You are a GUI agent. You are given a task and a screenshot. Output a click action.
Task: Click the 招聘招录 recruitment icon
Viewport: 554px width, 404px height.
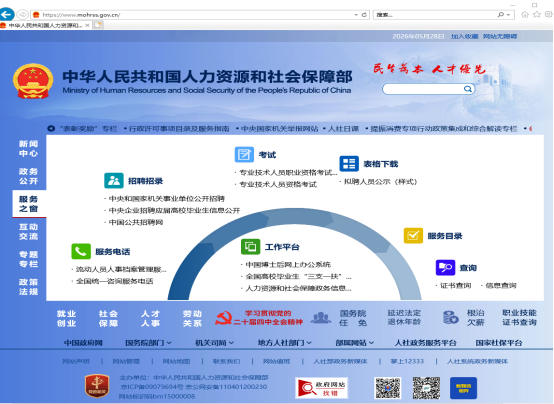(x=114, y=181)
